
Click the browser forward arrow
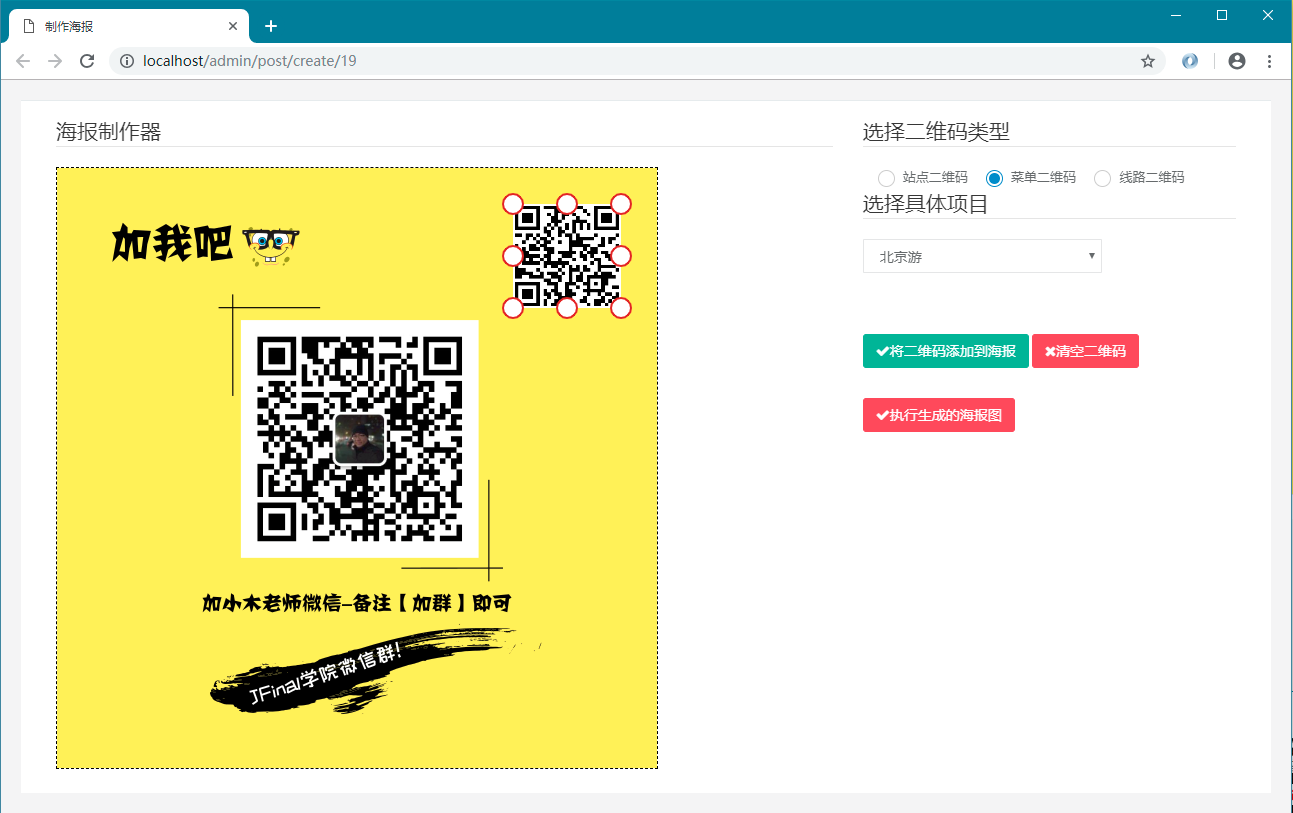(55, 61)
